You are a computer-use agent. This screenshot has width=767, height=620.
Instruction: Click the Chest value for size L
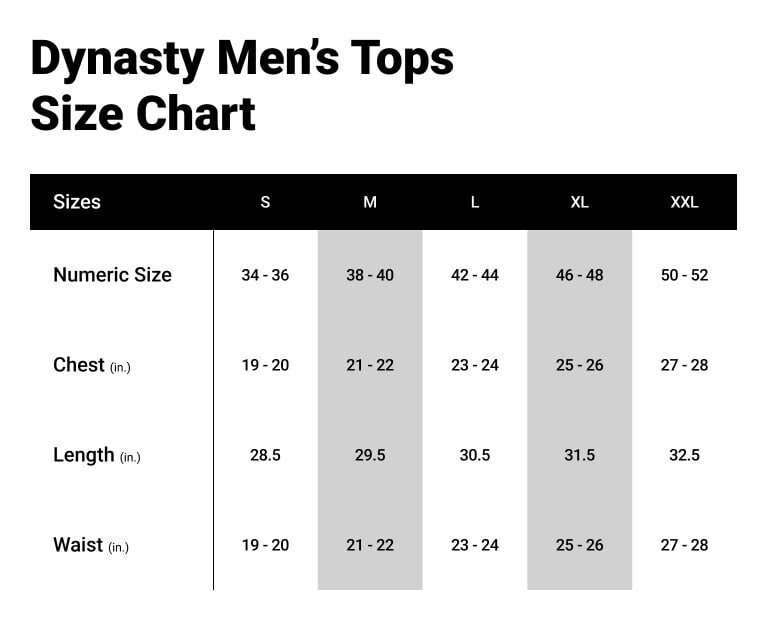point(475,365)
